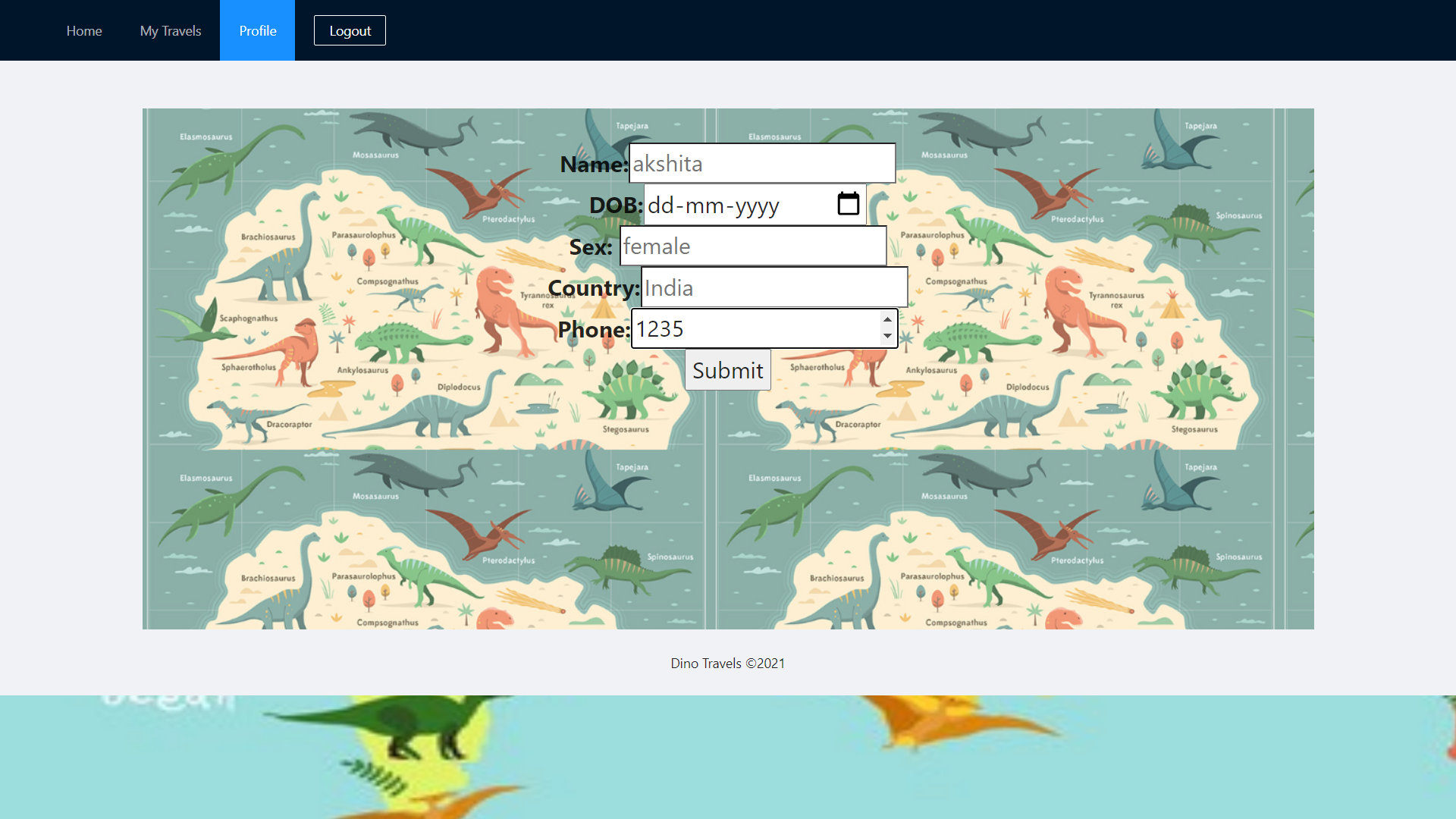Click the 'Name:' field label
This screenshot has height=819, width=1456.
click(x=594, y=165)
